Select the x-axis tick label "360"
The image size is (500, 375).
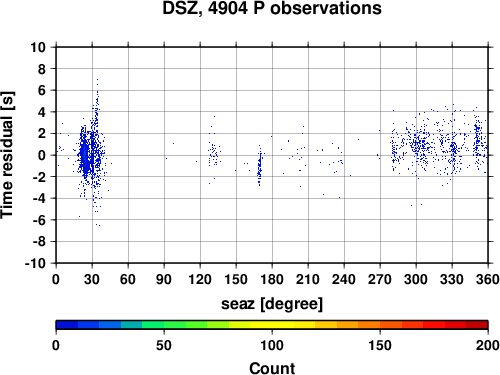pyautogui.click(x=488, y=279)
